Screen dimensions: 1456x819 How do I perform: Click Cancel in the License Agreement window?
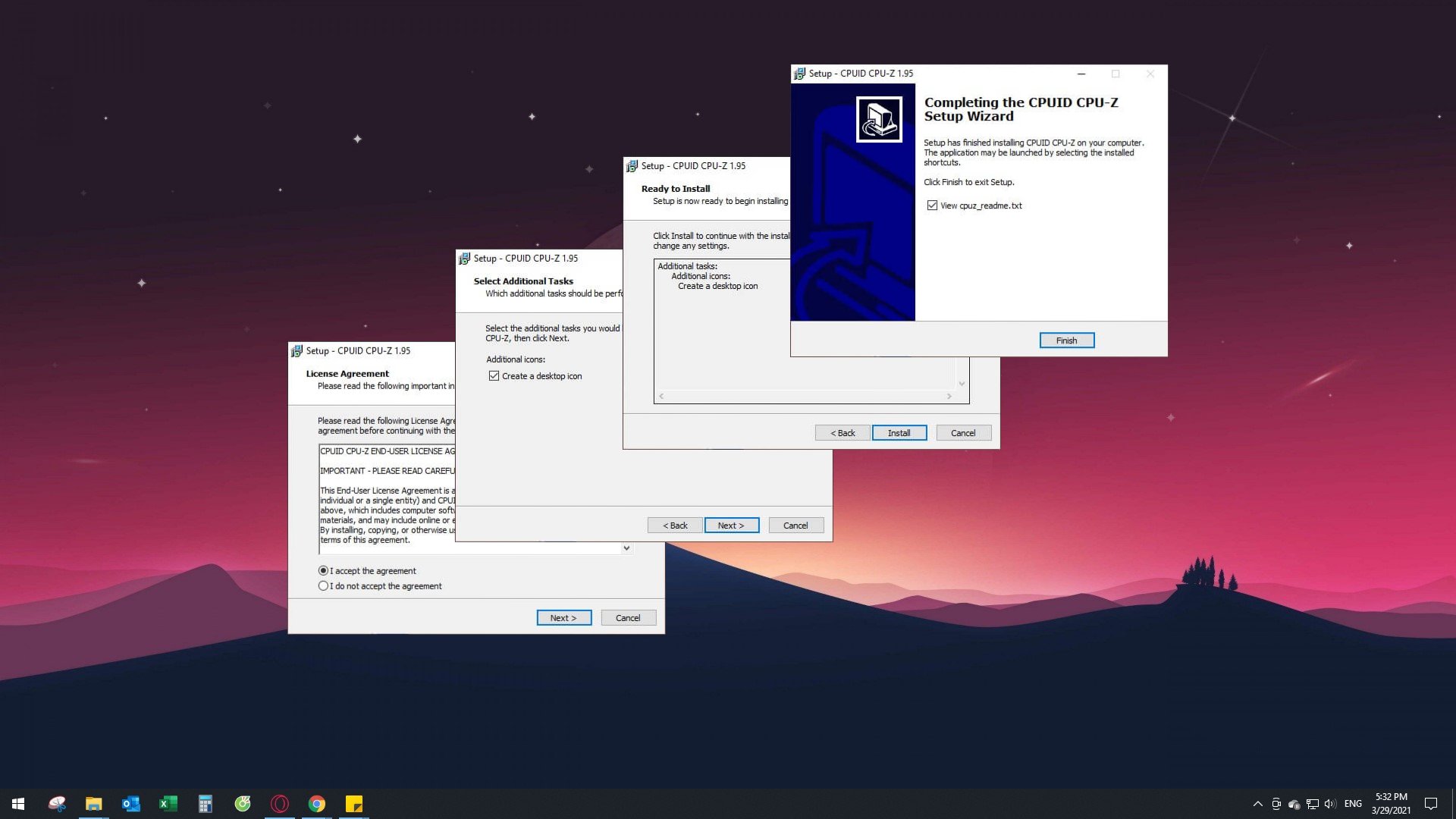click(x=628, y=618)
